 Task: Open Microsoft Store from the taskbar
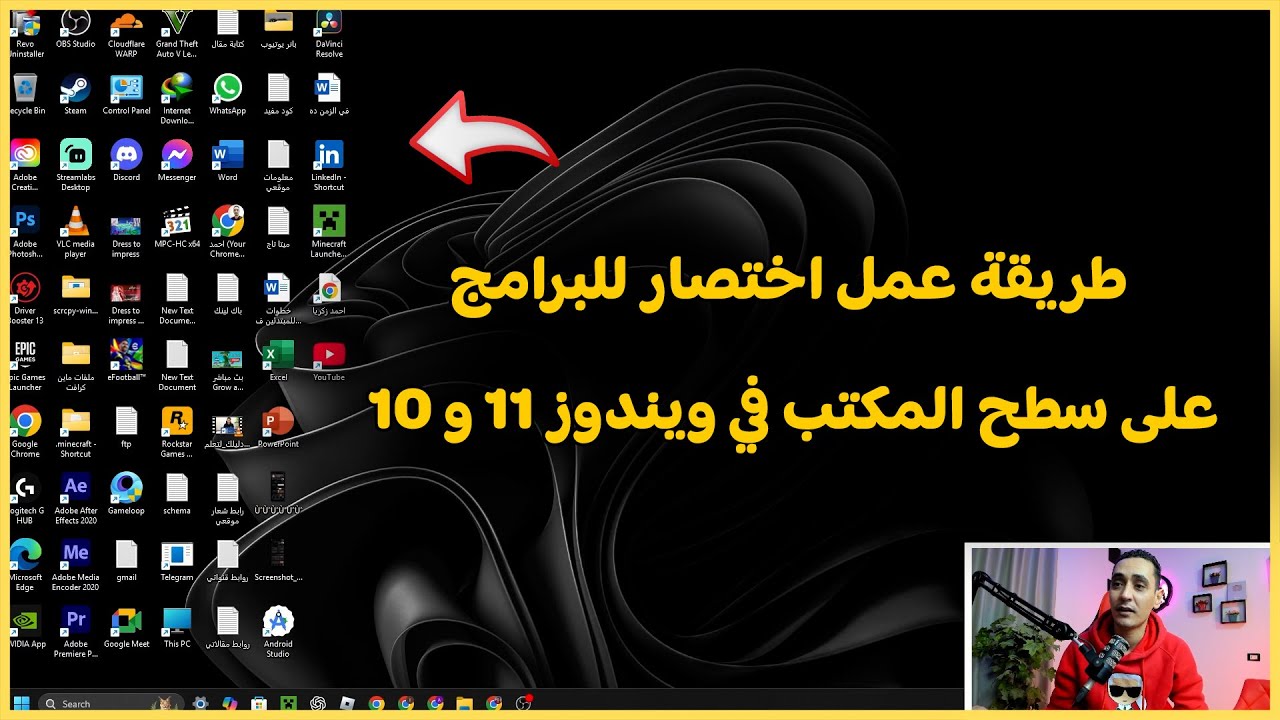tap(259, 703)
